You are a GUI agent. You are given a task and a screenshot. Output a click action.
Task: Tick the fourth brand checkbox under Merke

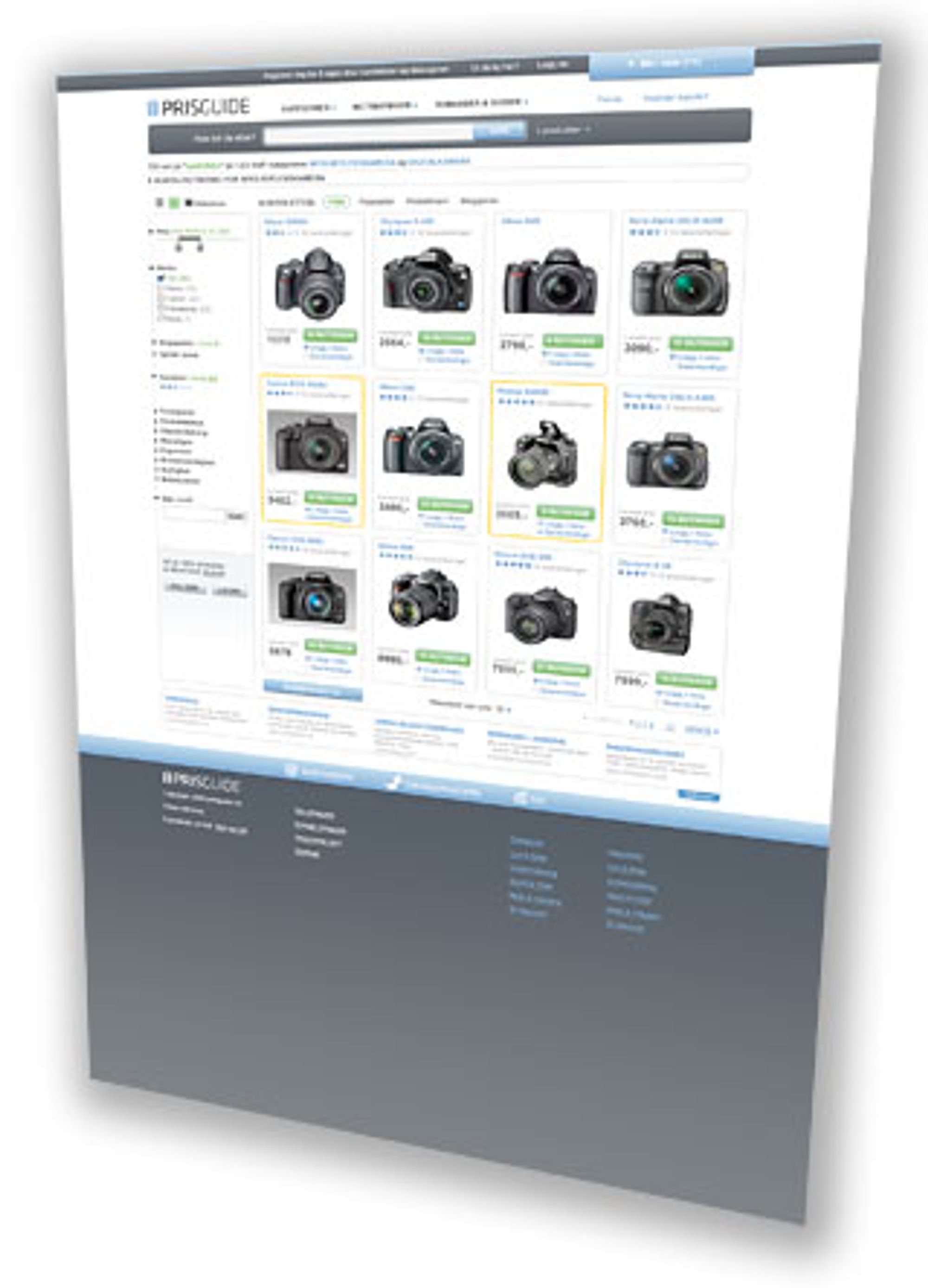161,308
